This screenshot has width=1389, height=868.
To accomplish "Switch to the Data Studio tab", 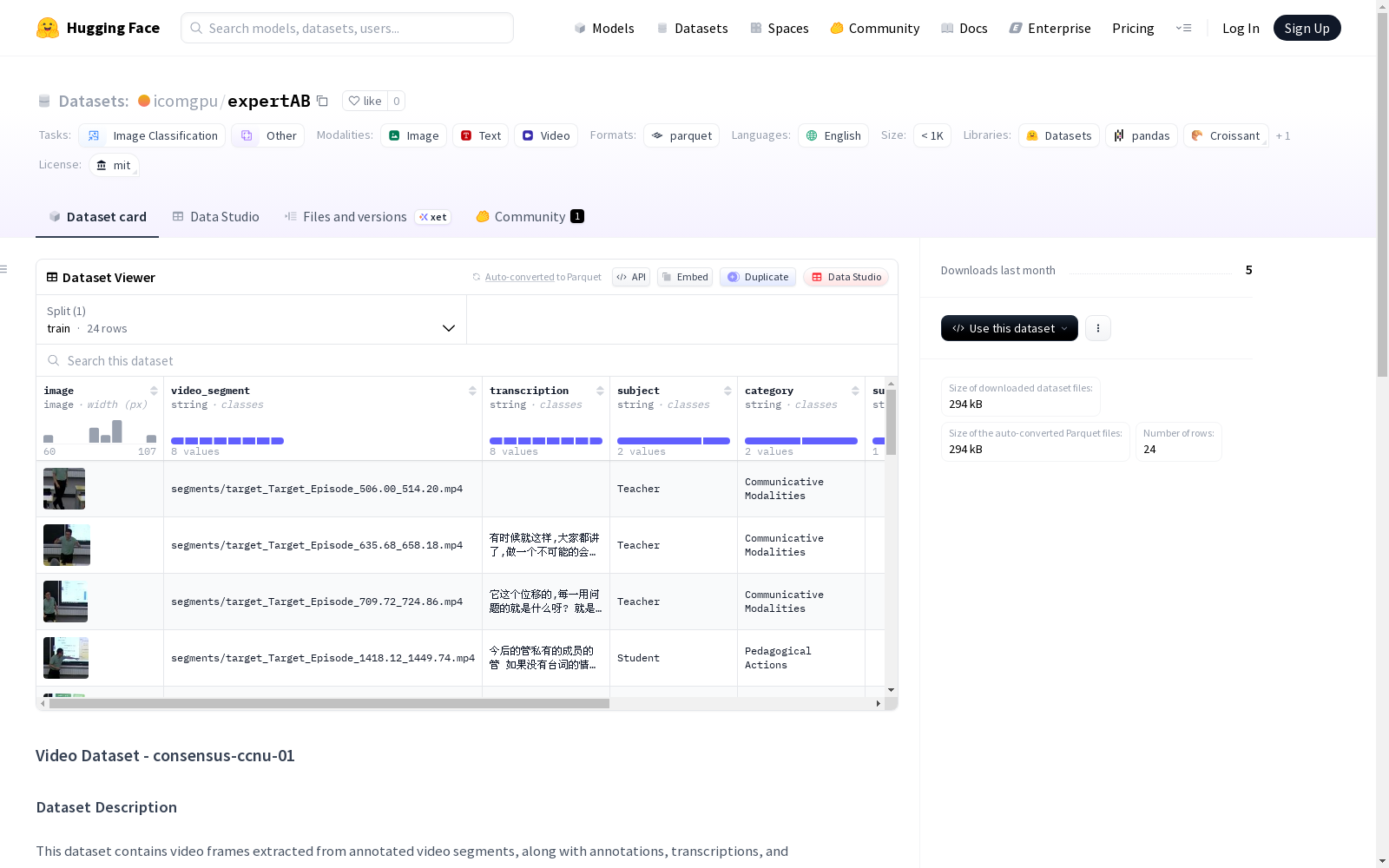I will pos(215,216).
